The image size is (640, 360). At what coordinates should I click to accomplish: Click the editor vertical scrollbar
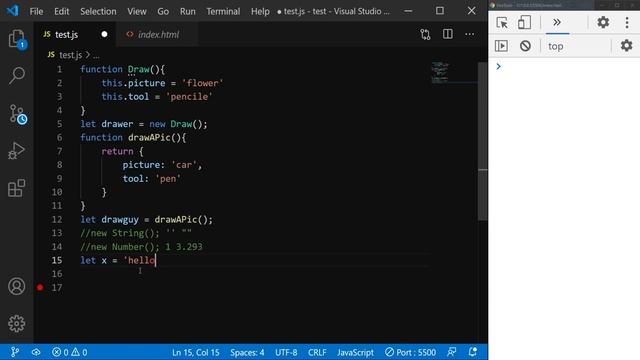click(x=482, y=141)
